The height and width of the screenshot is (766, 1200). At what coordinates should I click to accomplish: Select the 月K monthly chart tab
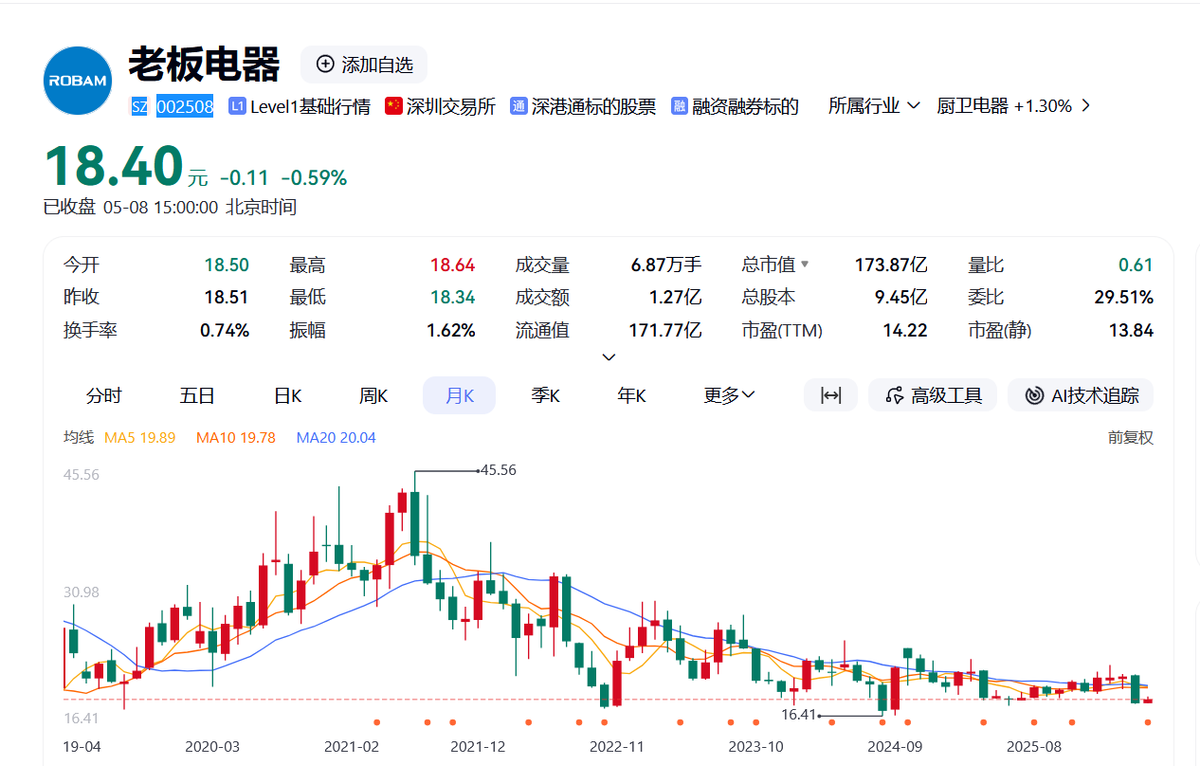[459, 396]
